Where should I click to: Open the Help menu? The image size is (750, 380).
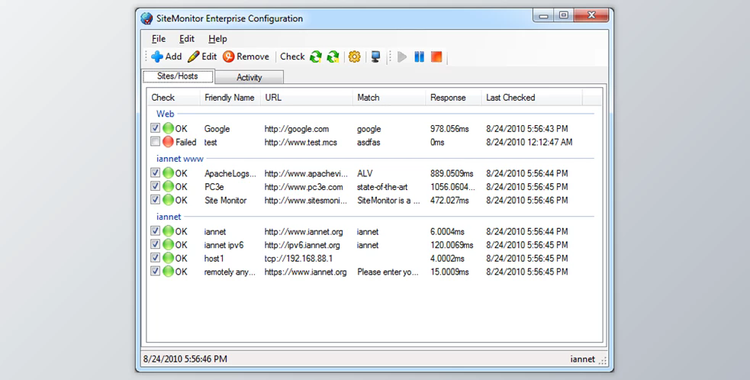click(x=218, y=39)
